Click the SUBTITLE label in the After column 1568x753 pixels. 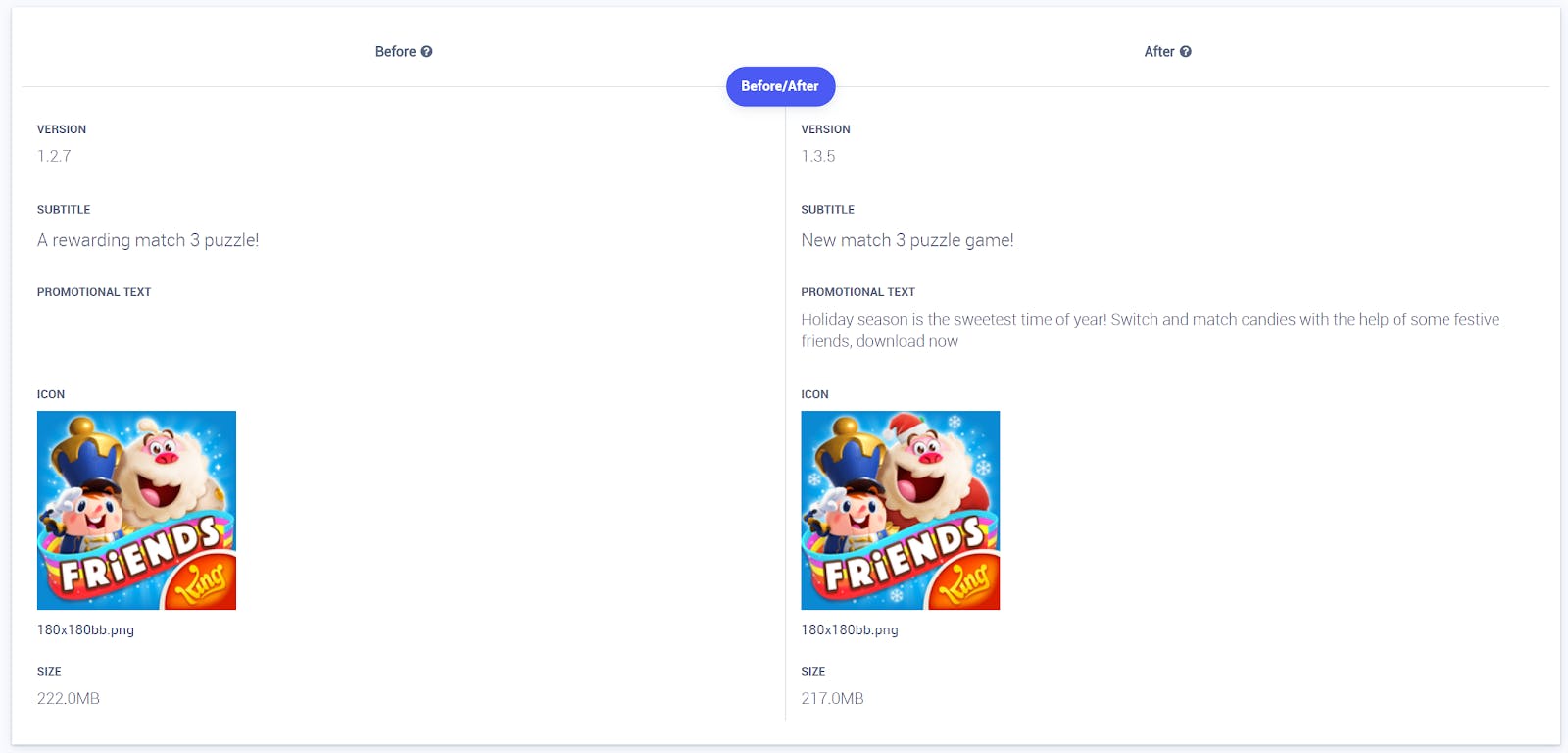coord(827,210)
